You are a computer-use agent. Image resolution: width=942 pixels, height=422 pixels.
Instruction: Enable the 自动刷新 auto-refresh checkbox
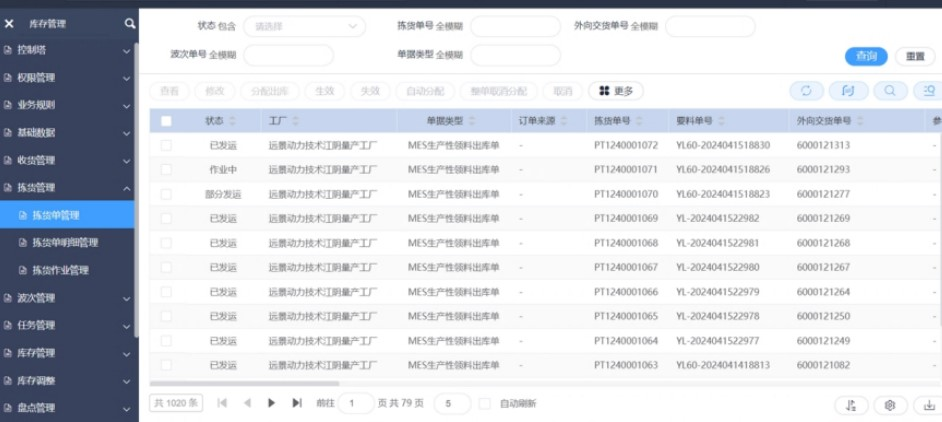pos(484,404)
